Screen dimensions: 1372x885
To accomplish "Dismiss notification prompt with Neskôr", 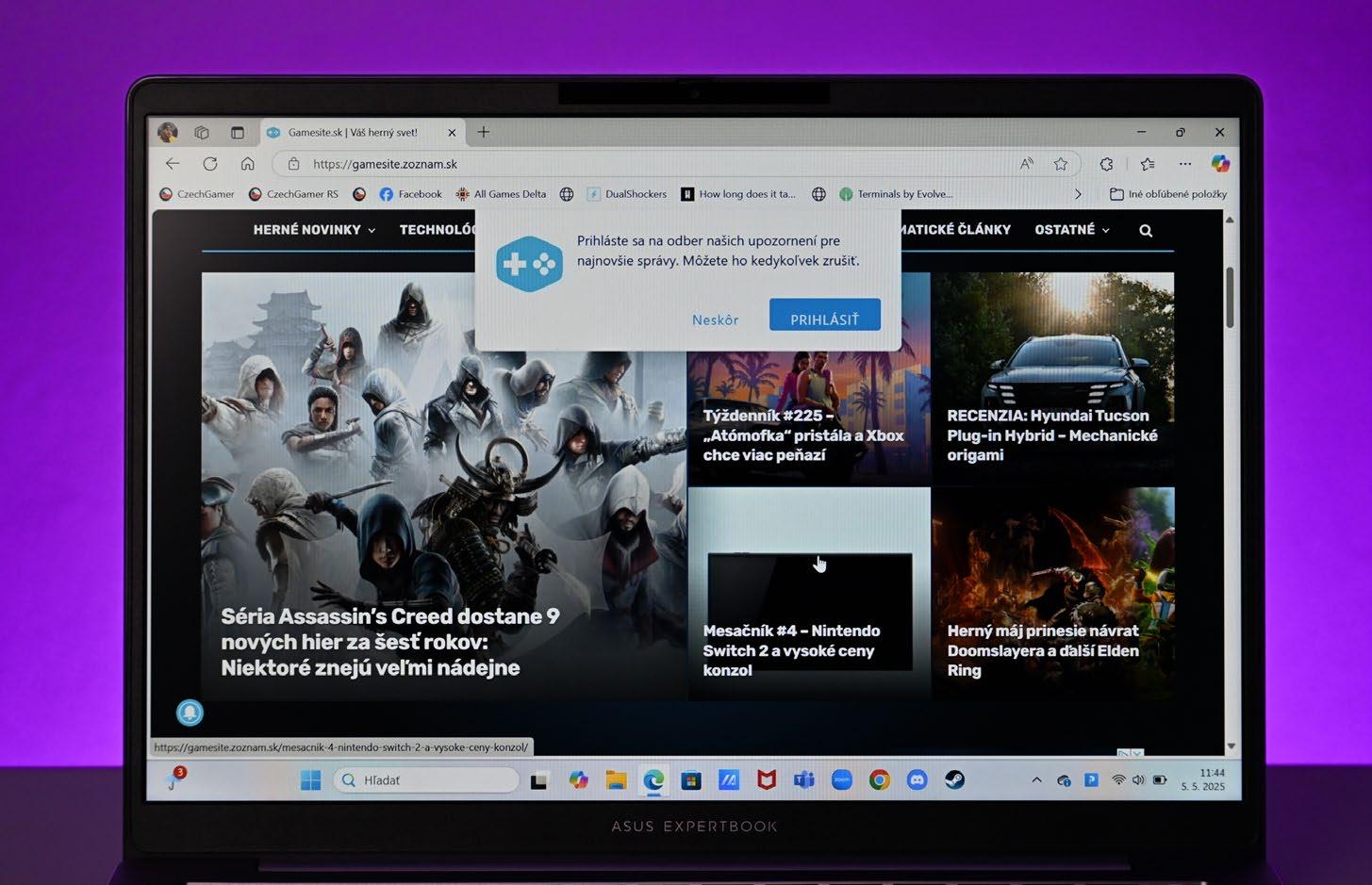I will [716, 320].
